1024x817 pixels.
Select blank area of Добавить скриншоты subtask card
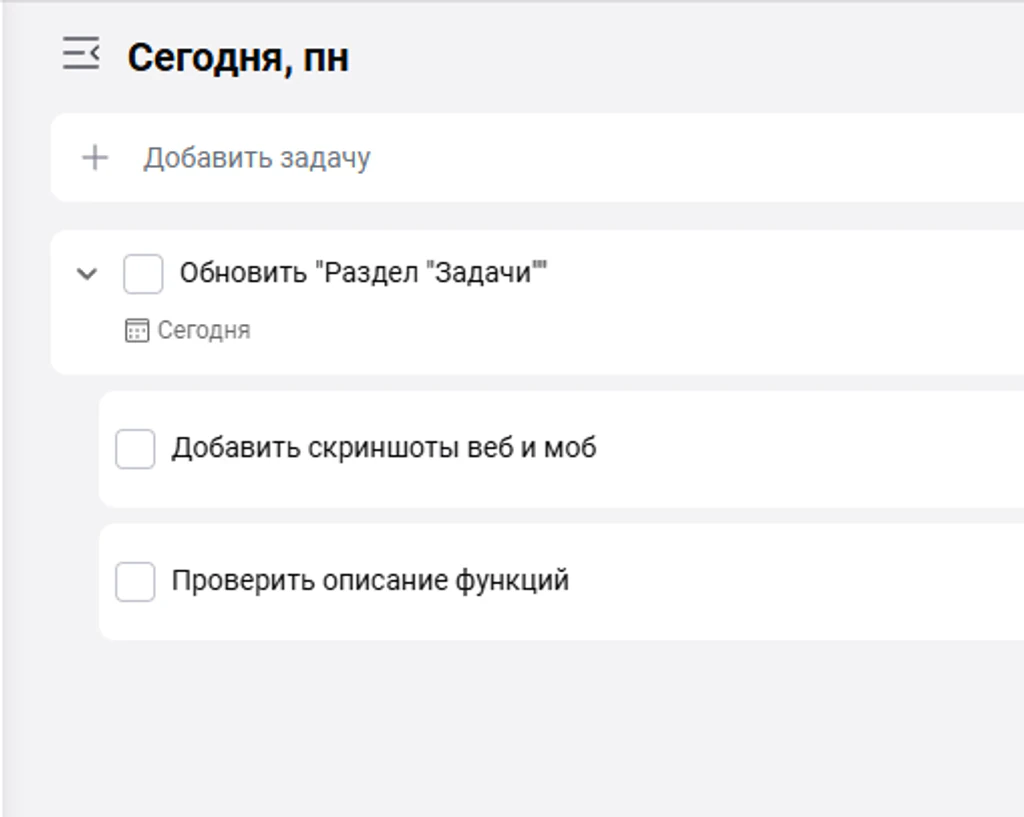(x=810, y=449)
